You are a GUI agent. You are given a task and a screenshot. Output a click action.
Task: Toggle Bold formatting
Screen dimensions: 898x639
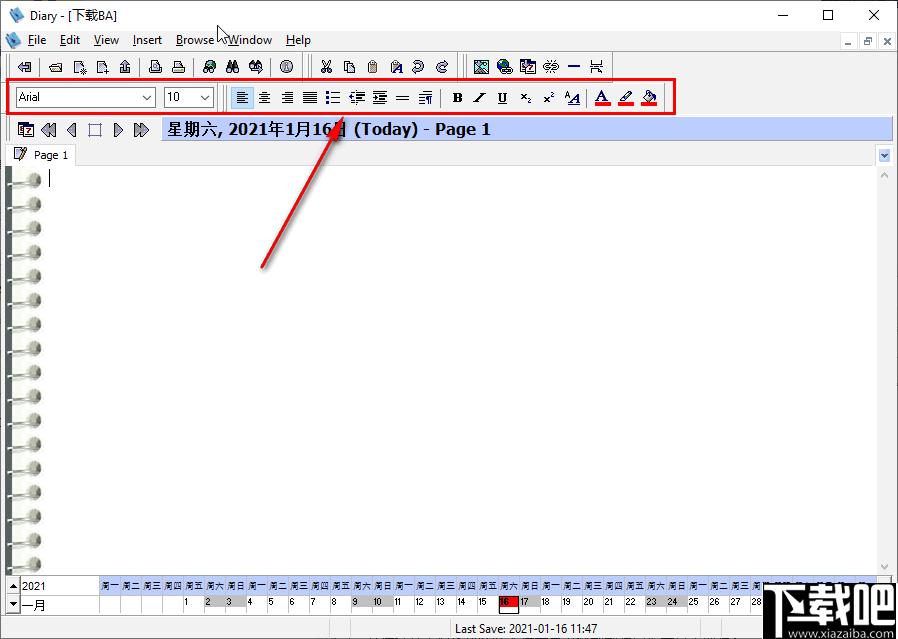tap(457, 98)
